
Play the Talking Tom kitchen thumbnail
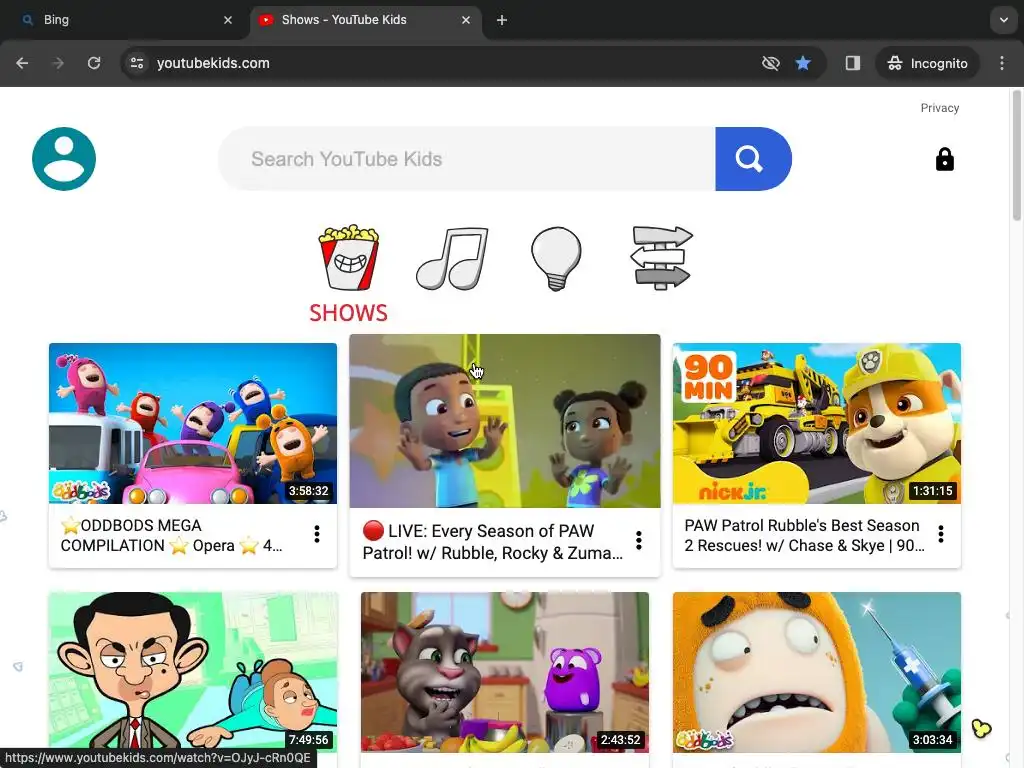[505, 672]
